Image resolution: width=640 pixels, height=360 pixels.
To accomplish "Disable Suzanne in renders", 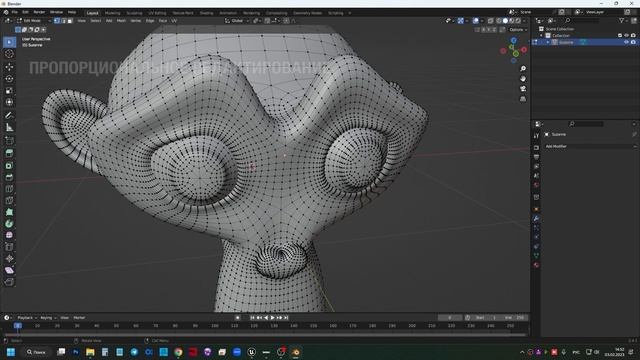I will 633,42.
